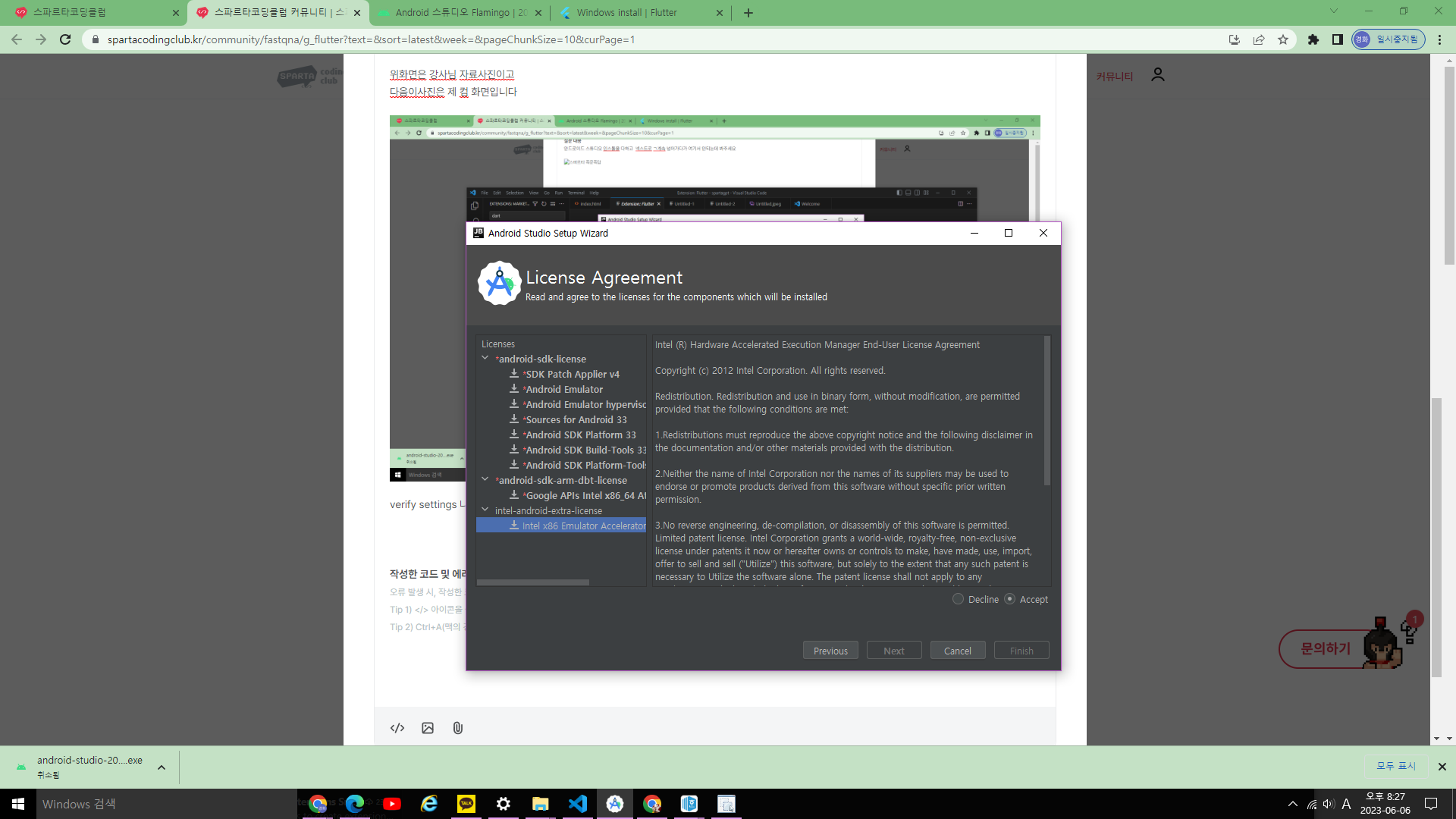This screenshot has height=819, width=1456.
Task: Select the Accept radio button
Action: (1010, 599)
